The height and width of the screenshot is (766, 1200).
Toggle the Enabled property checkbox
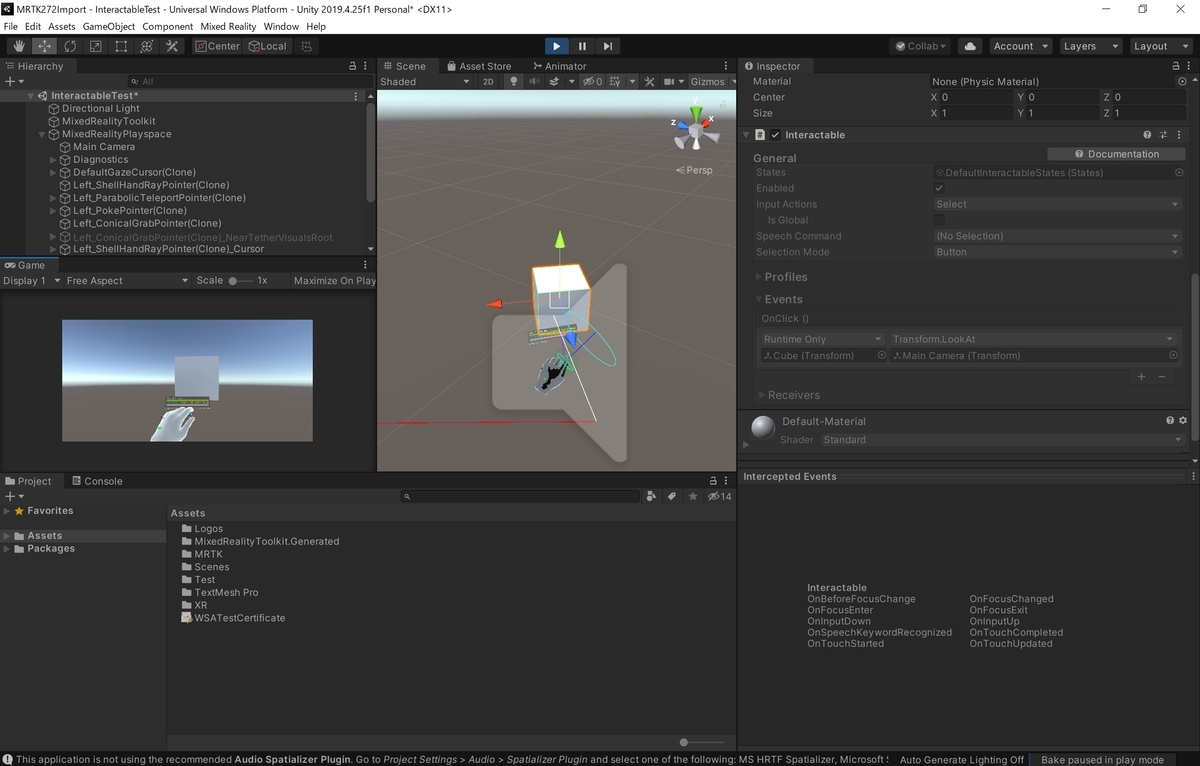[x=939, y=188]
